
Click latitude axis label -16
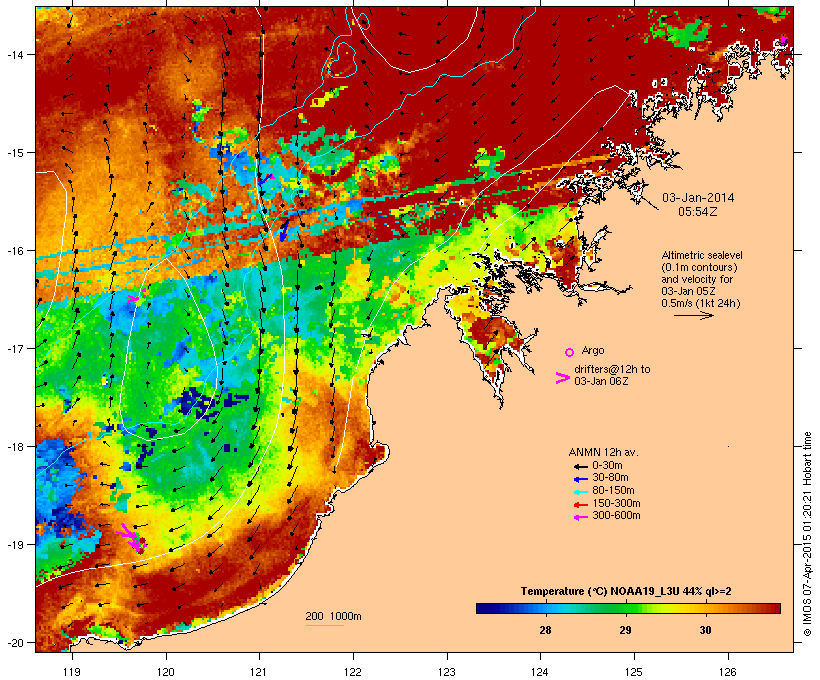[15, 251]
